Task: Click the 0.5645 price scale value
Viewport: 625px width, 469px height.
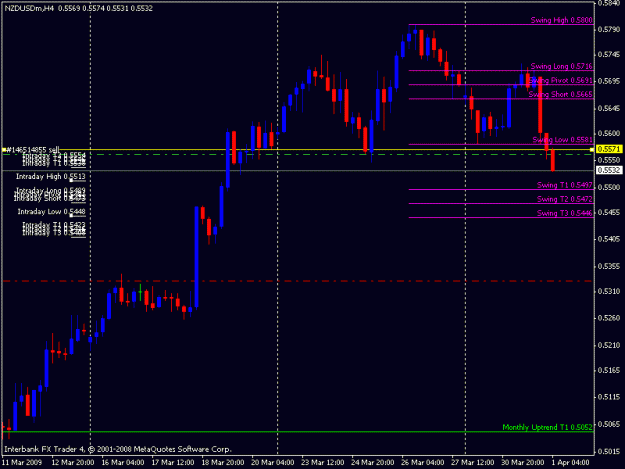Action: (609, 108)
